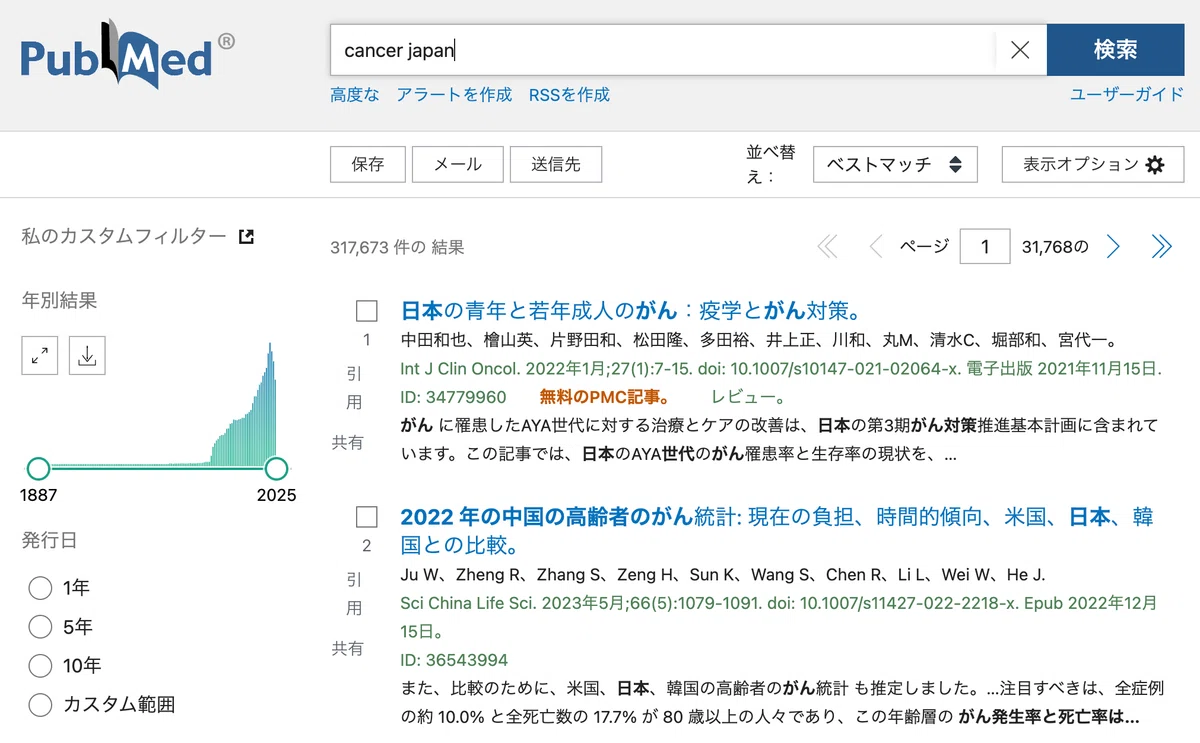Click ID 36543994 text
Screen dimensions: 1200x743
[x=454, y=660]
